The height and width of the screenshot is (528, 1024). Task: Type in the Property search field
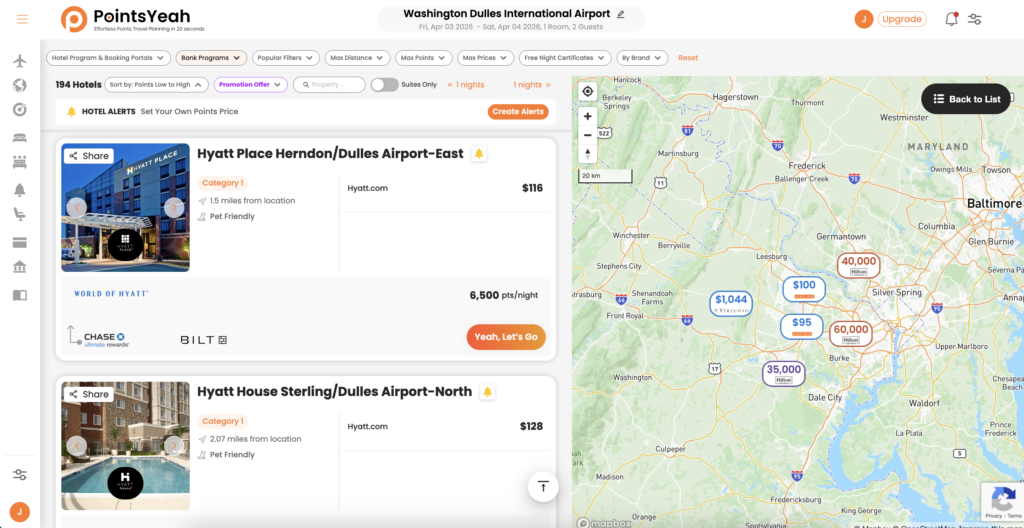[329, 84]
